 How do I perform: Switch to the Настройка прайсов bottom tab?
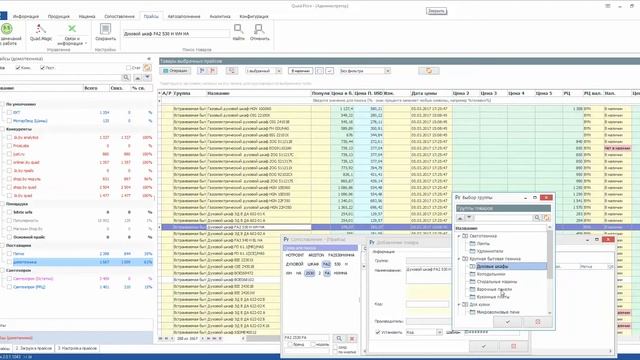click(x=77, y=349)
